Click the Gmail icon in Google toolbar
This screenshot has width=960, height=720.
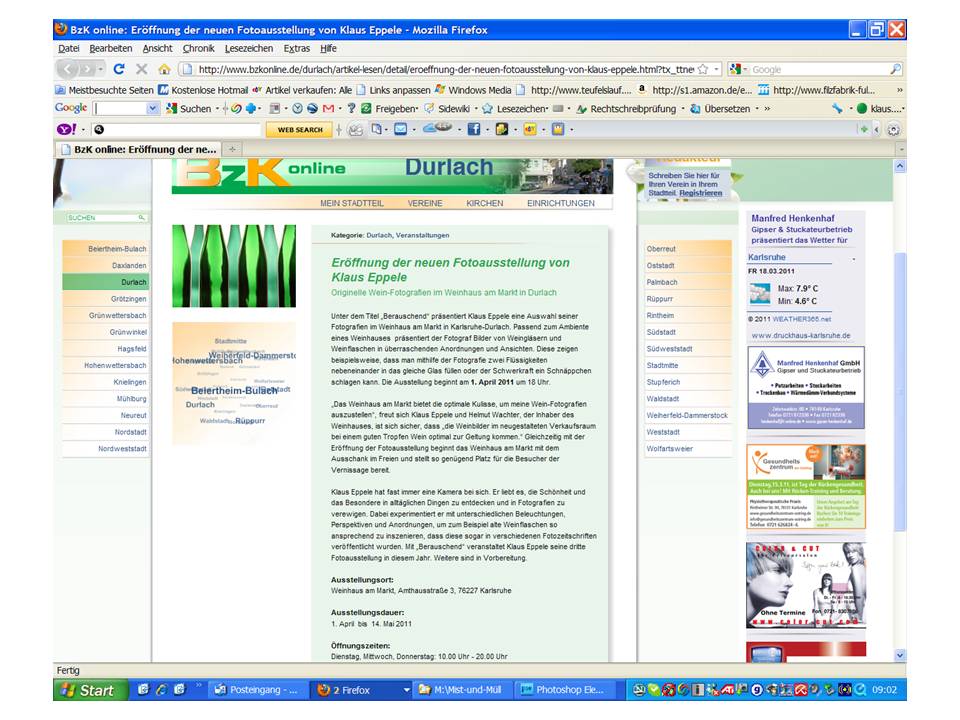coord(329,108)
